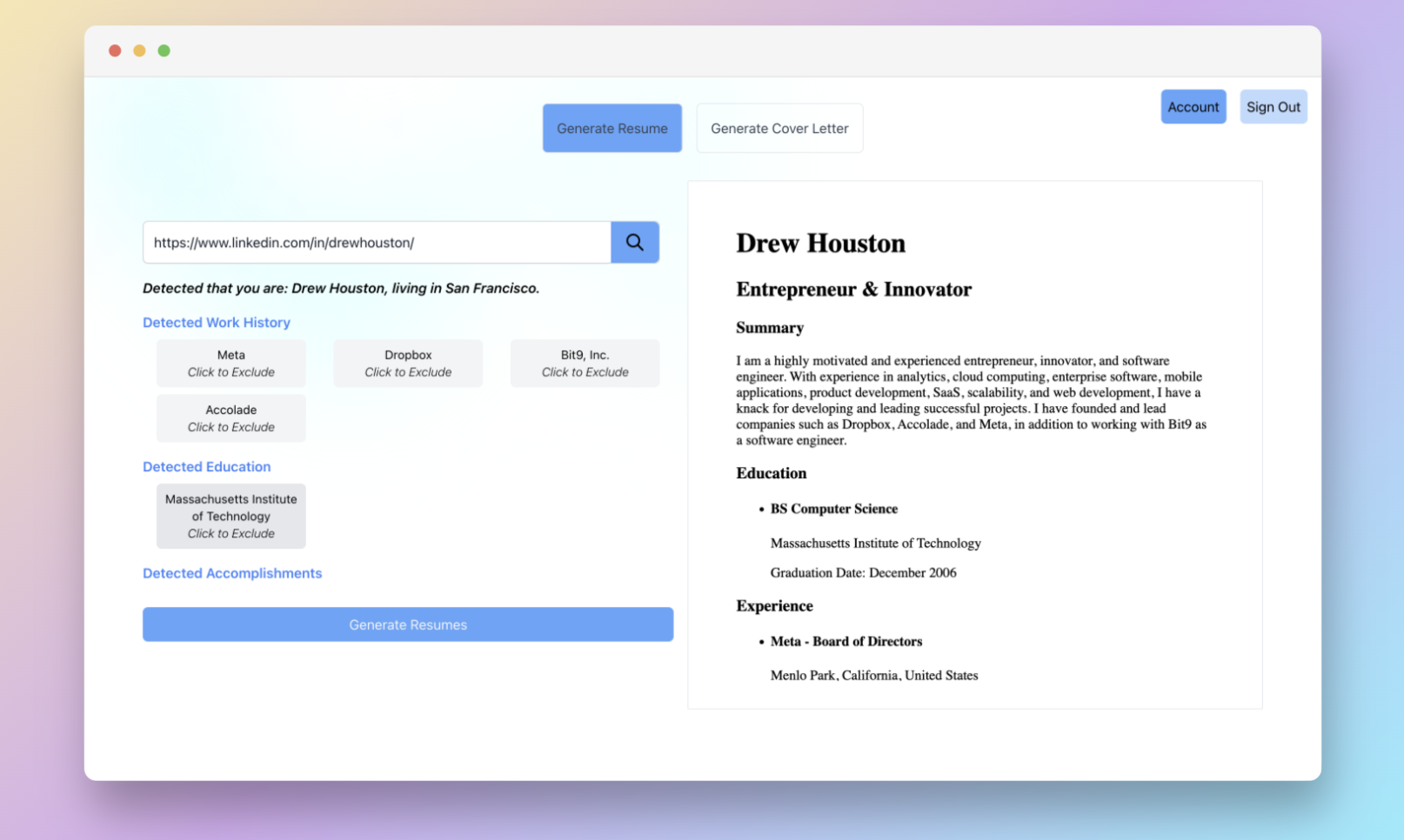
Task: Click the BS Computer Science entry
Action: click(x=834, y=509)
